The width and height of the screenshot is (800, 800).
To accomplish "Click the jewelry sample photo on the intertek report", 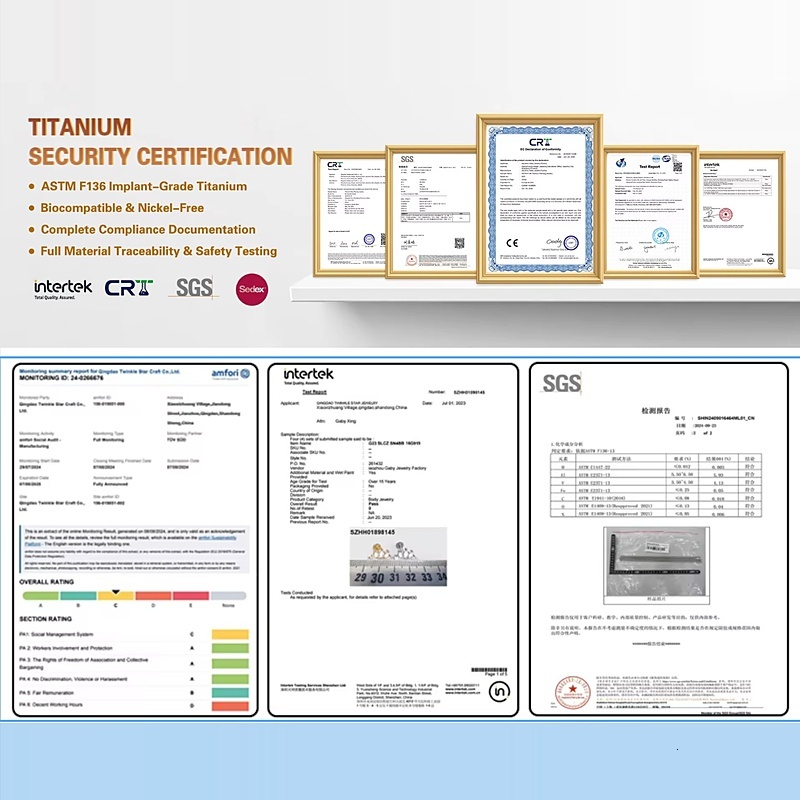I will [398, 557].
